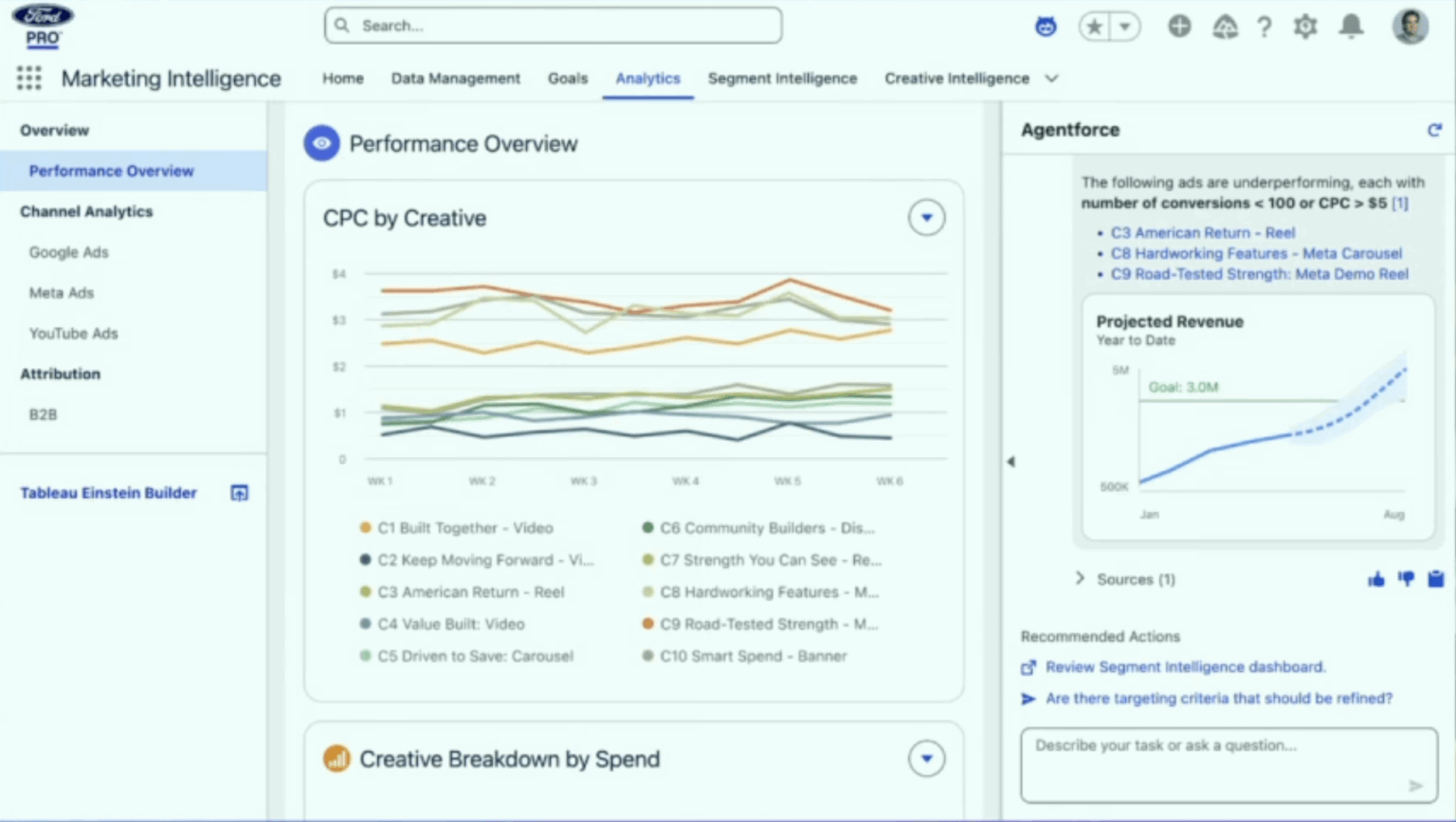
Task: Open the favorites list dropdown arrow
Action: click(x=1125, y=27)
